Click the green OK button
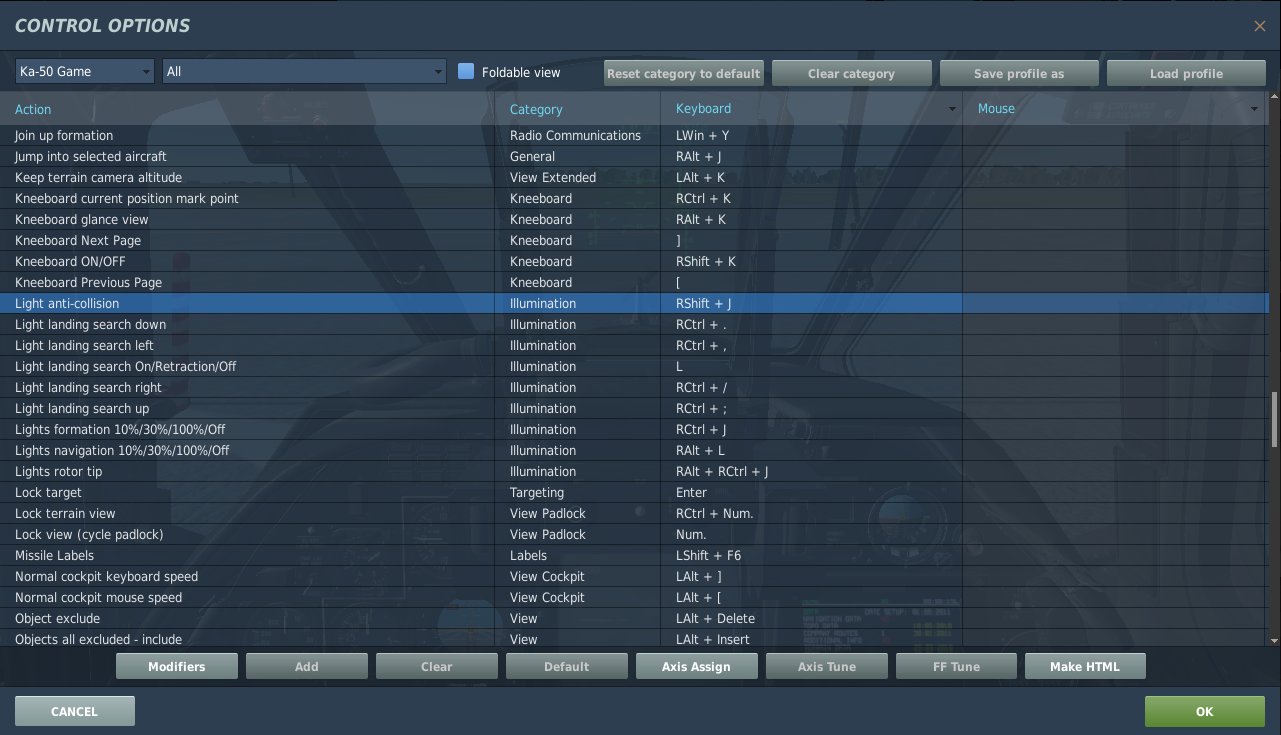 pos(1205,711)
